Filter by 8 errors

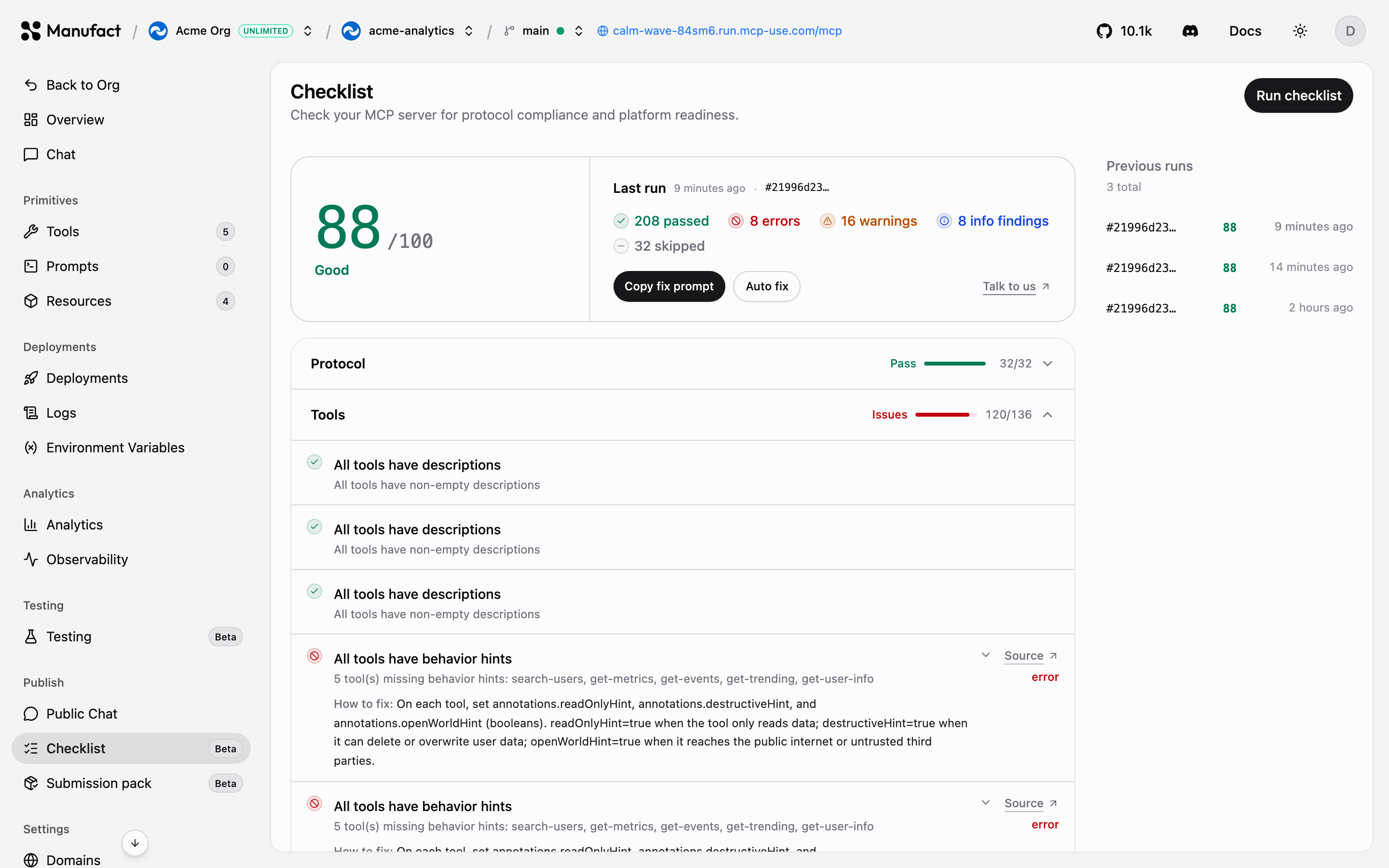(764, 221)
